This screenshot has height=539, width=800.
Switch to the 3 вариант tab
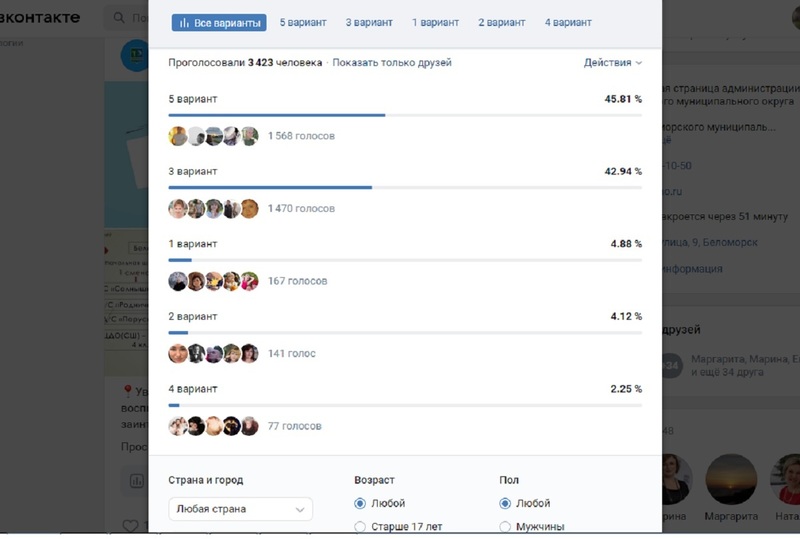click(369, 22)
